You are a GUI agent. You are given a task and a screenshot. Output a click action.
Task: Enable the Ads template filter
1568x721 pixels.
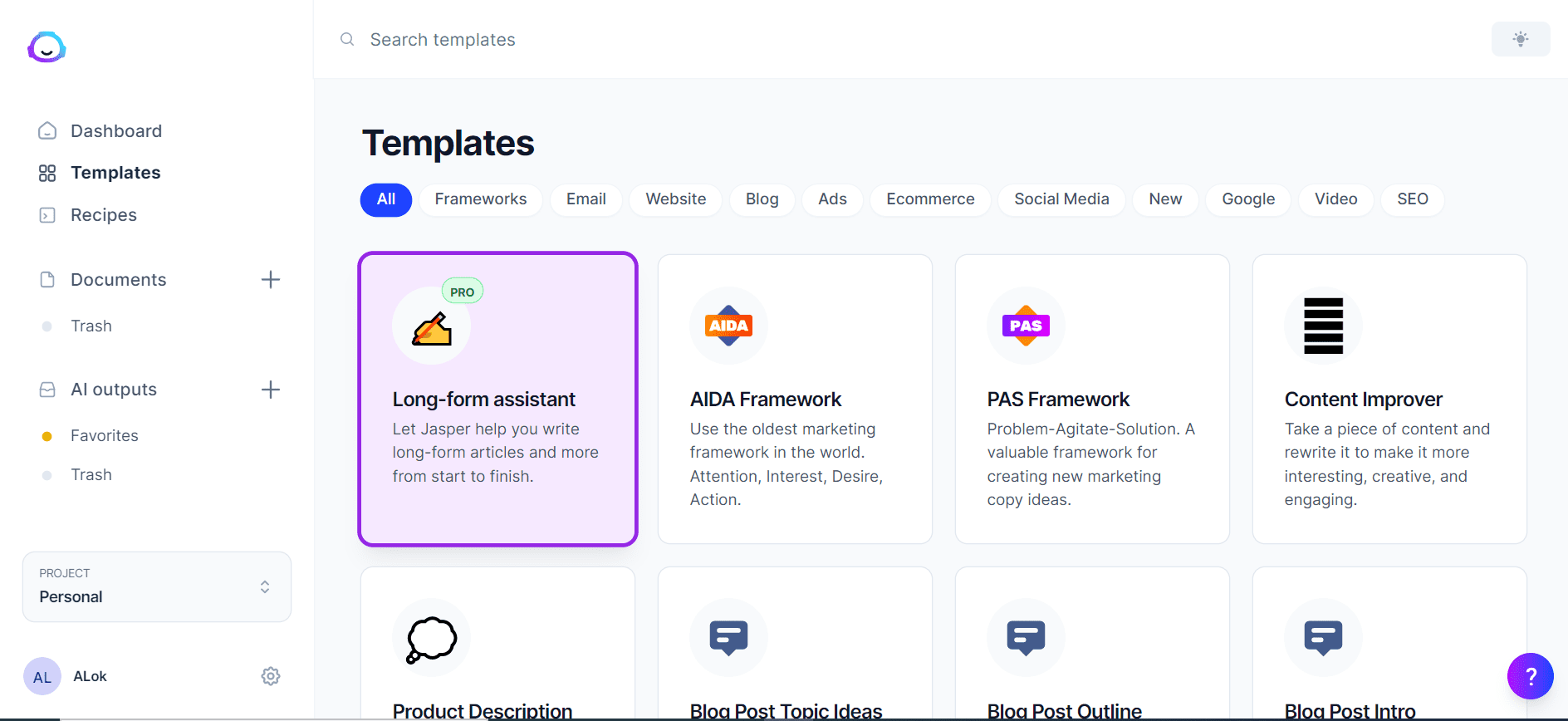tap(832, 199)
